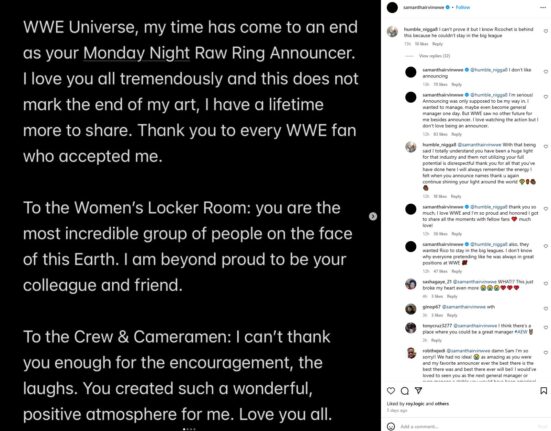
Task: Like the post with the heart icon
Action: [391, 391]
